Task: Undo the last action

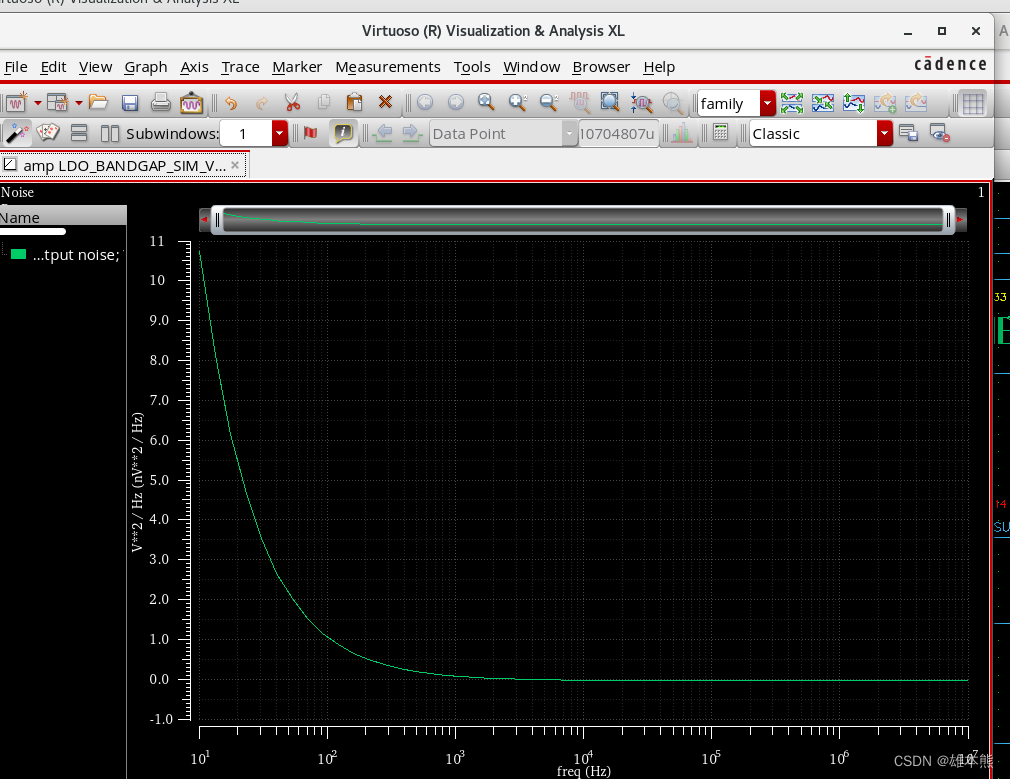Action: (x=231, y=102)
